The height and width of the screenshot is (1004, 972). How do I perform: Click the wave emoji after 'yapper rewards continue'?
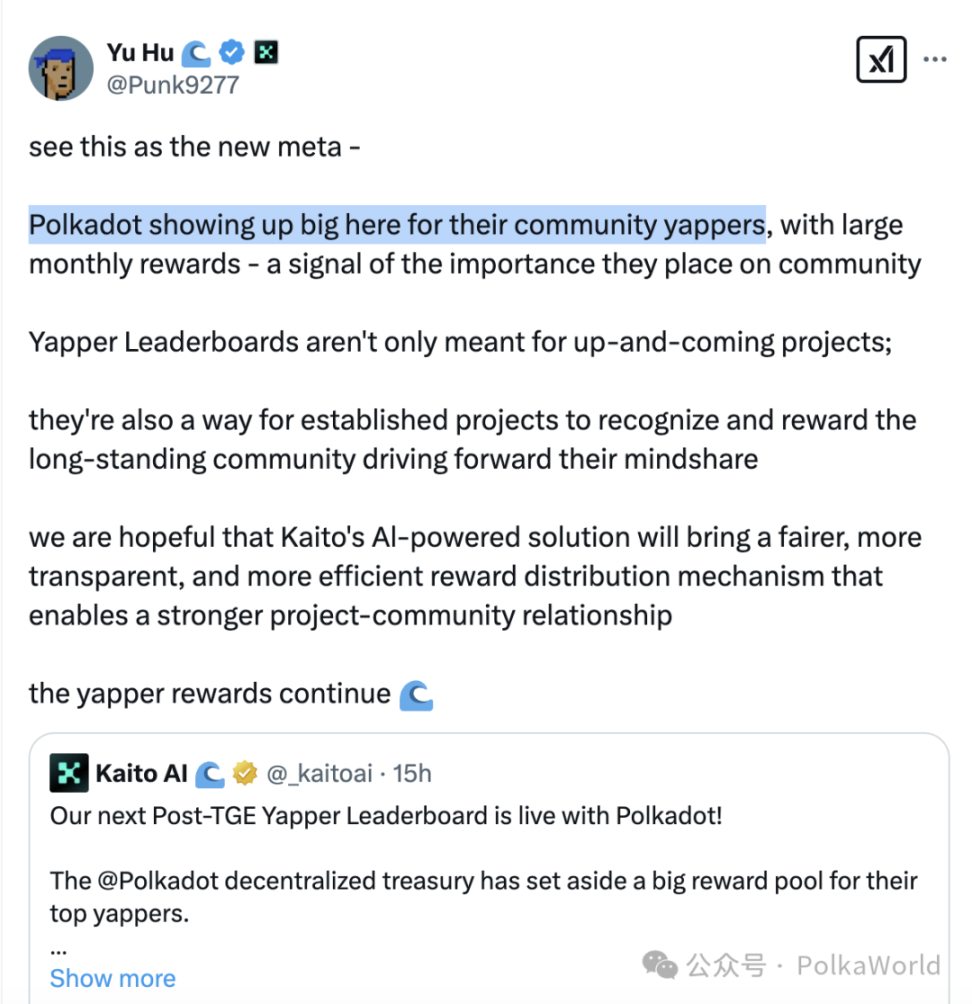(418, 692)
